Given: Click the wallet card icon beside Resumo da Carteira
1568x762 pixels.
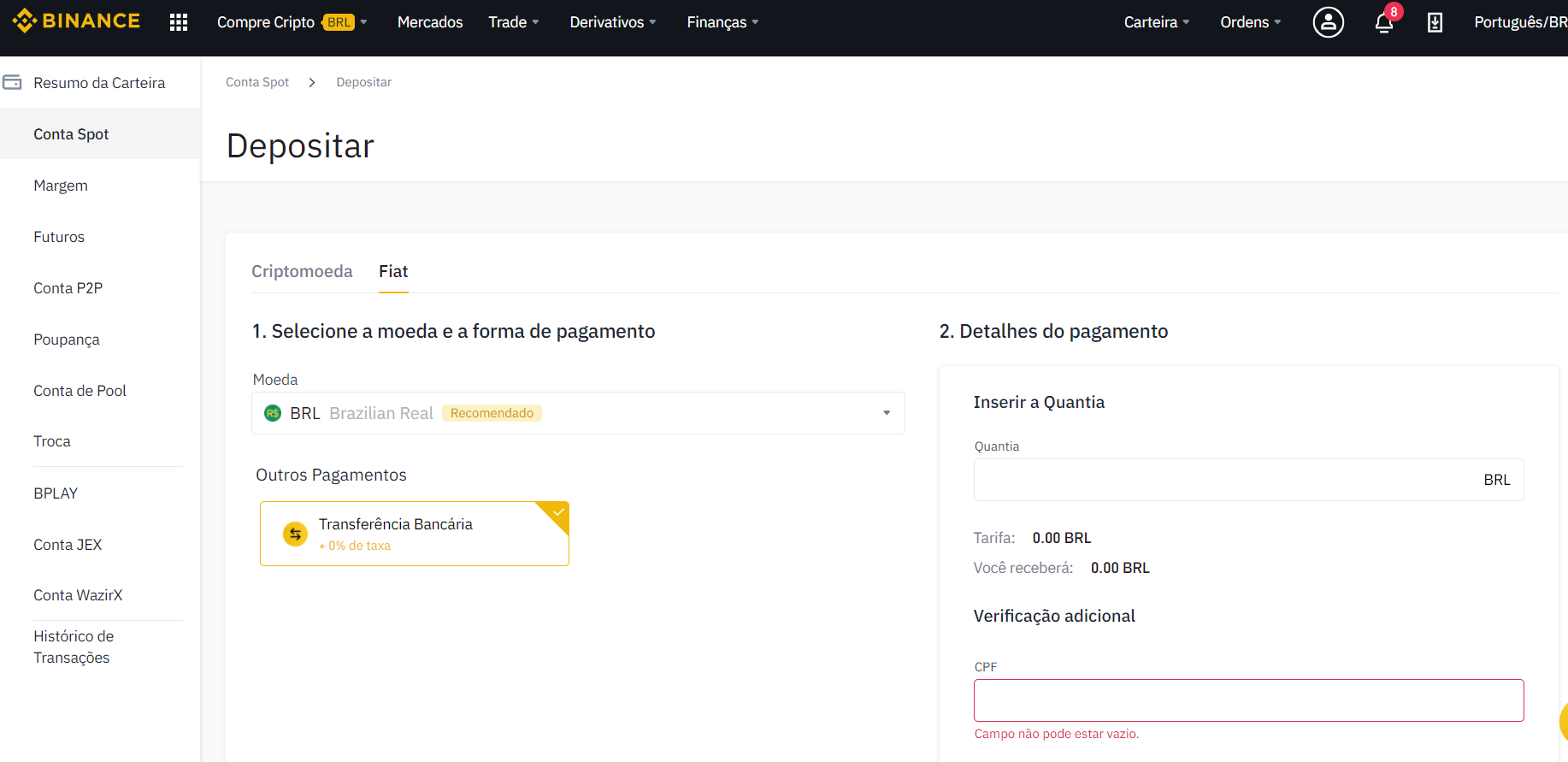Looking at the screenshot, I should point(12,82).
